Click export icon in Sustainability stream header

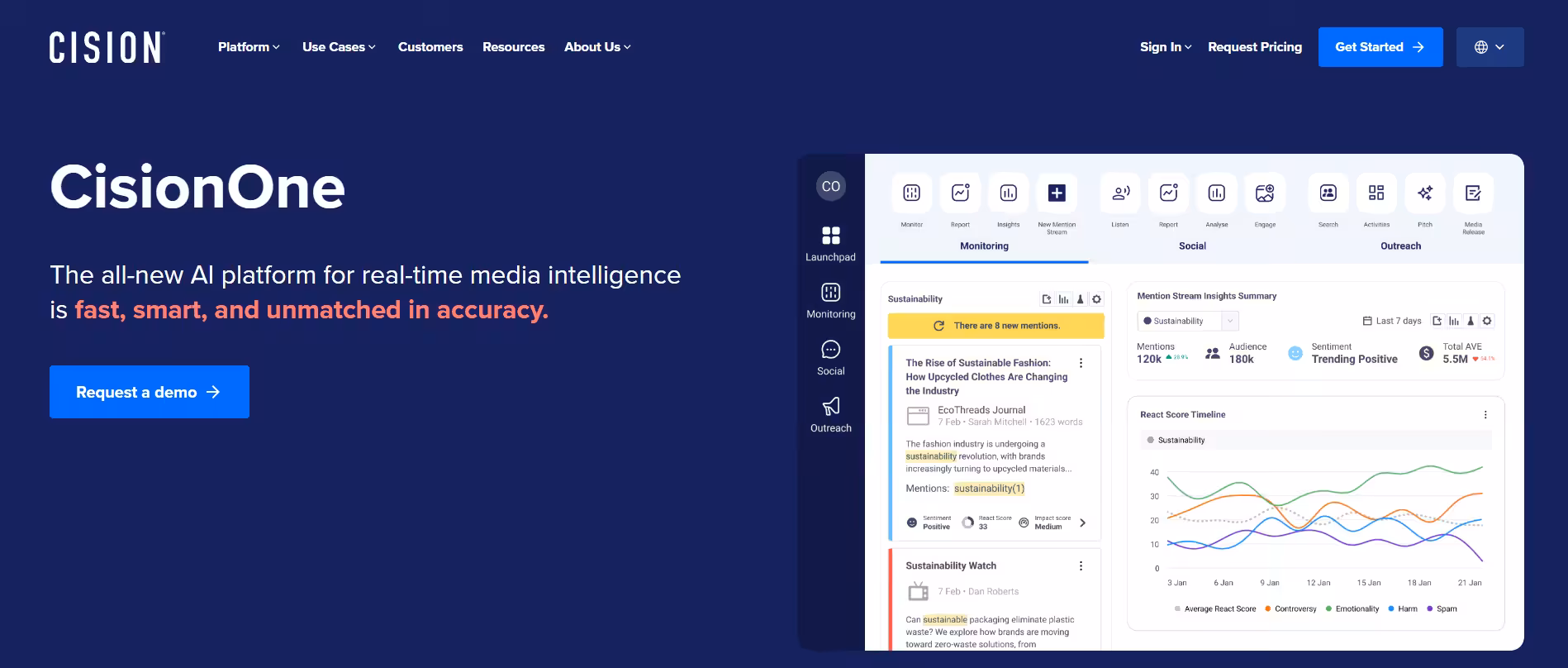pos(1047,299)
